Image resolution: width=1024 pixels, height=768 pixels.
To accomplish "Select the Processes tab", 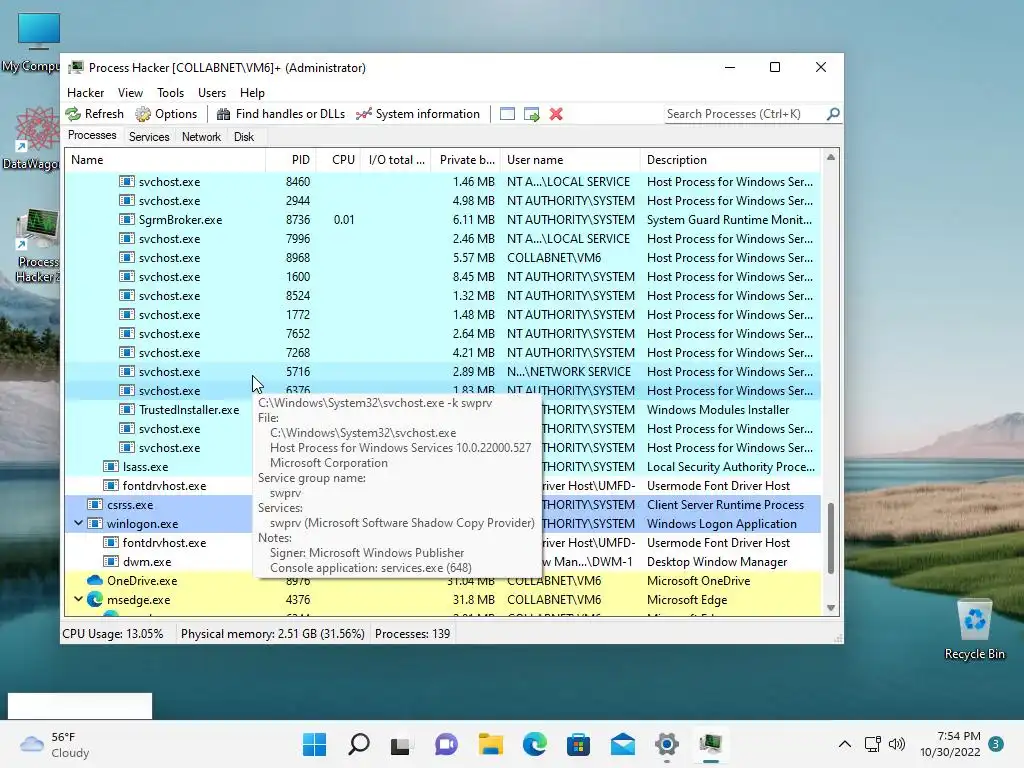I will click(92, 135).
